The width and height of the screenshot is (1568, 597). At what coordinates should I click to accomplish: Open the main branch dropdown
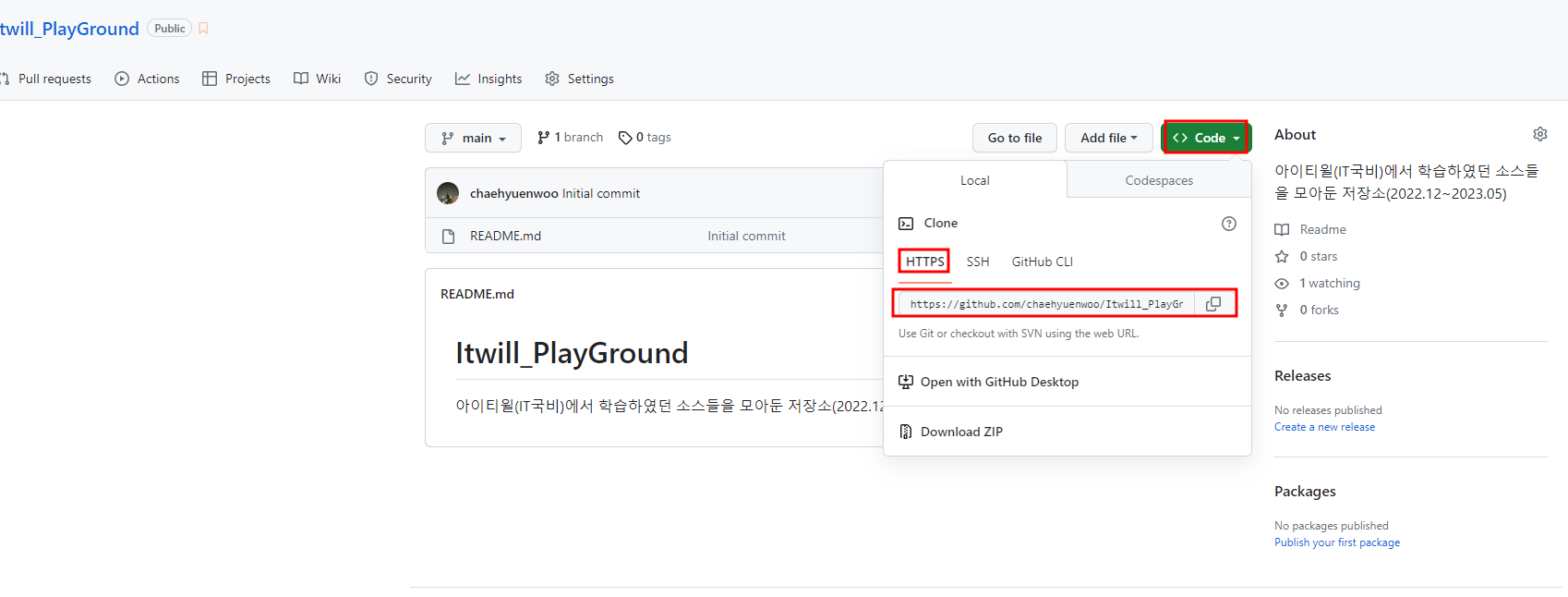473,138
